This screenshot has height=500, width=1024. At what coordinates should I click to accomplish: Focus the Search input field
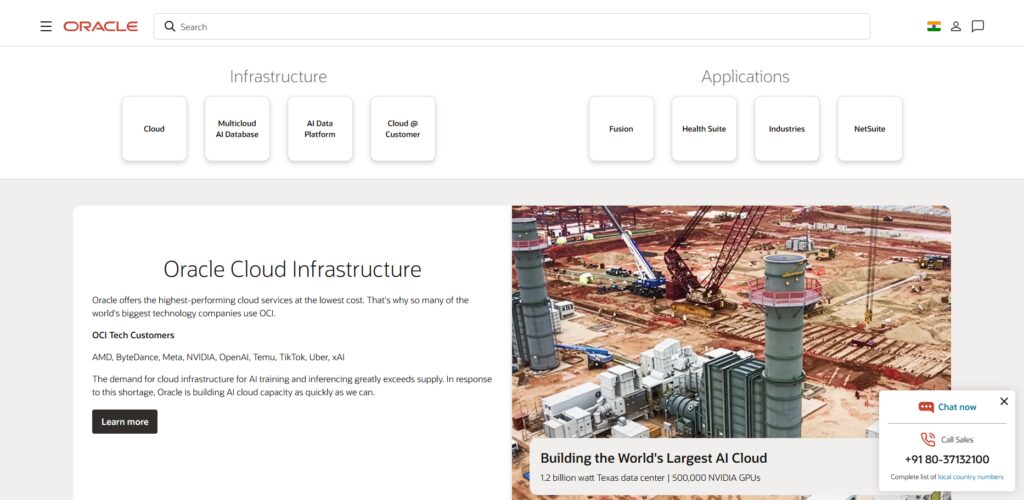pyautogui.click(x=511, y=26)
